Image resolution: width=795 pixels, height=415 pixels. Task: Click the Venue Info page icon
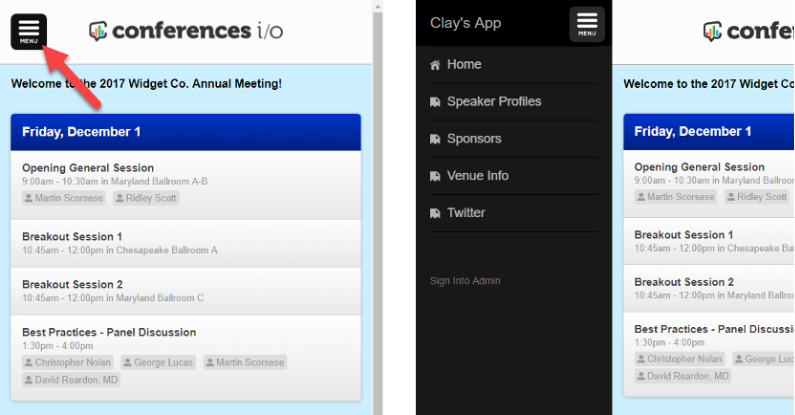(x=435, y=176)
